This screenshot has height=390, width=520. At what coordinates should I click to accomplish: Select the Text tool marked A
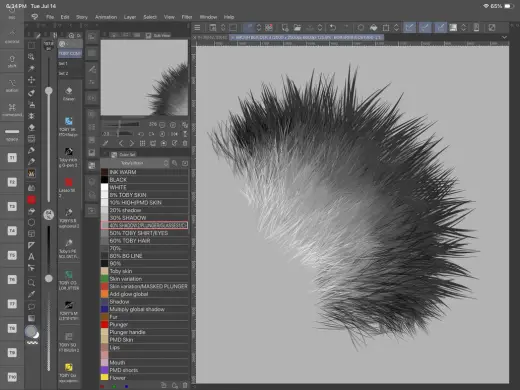[31, 257]
